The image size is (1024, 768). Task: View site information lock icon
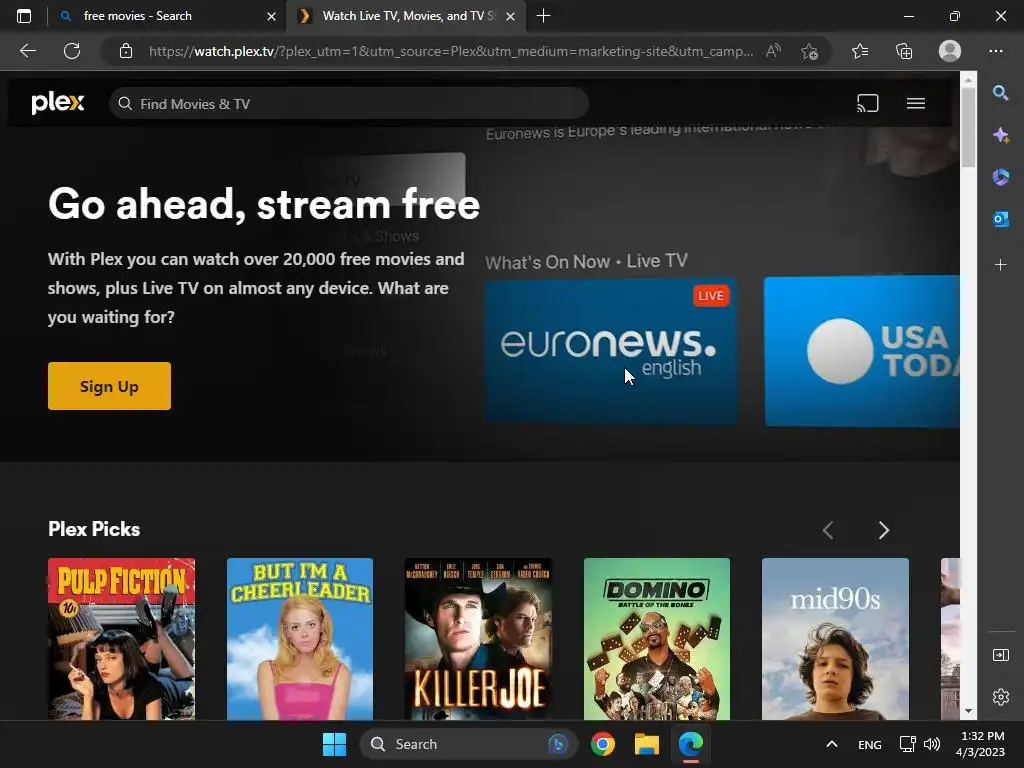[126, 51]
